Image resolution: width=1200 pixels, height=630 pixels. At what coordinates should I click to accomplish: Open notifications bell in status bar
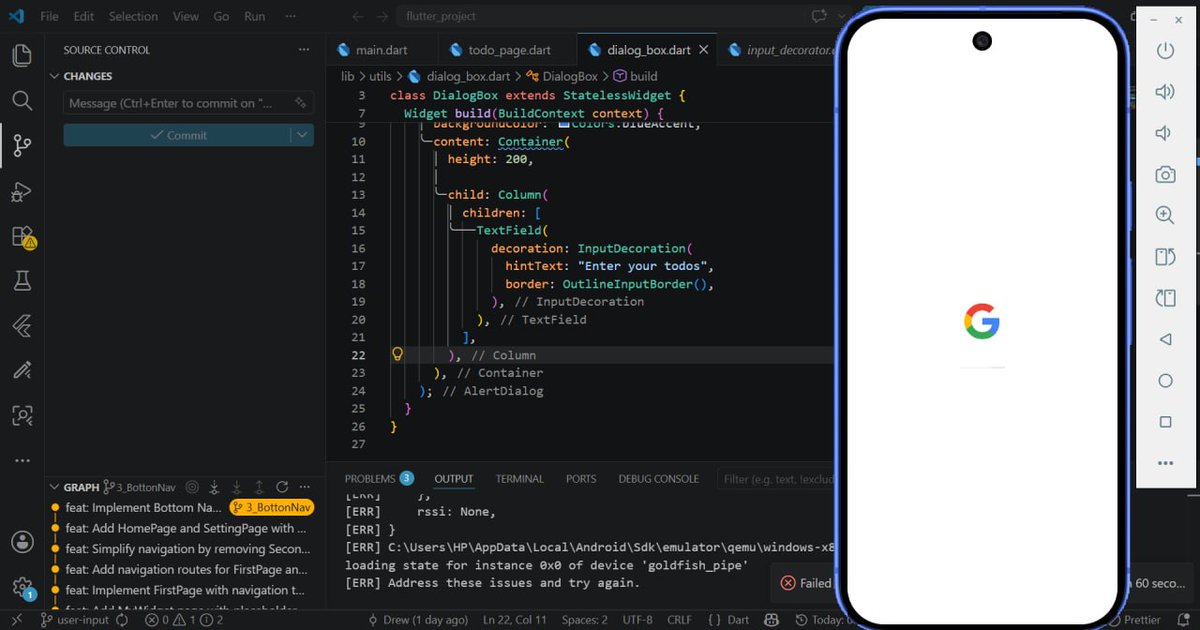click(x=1185, y=620)
